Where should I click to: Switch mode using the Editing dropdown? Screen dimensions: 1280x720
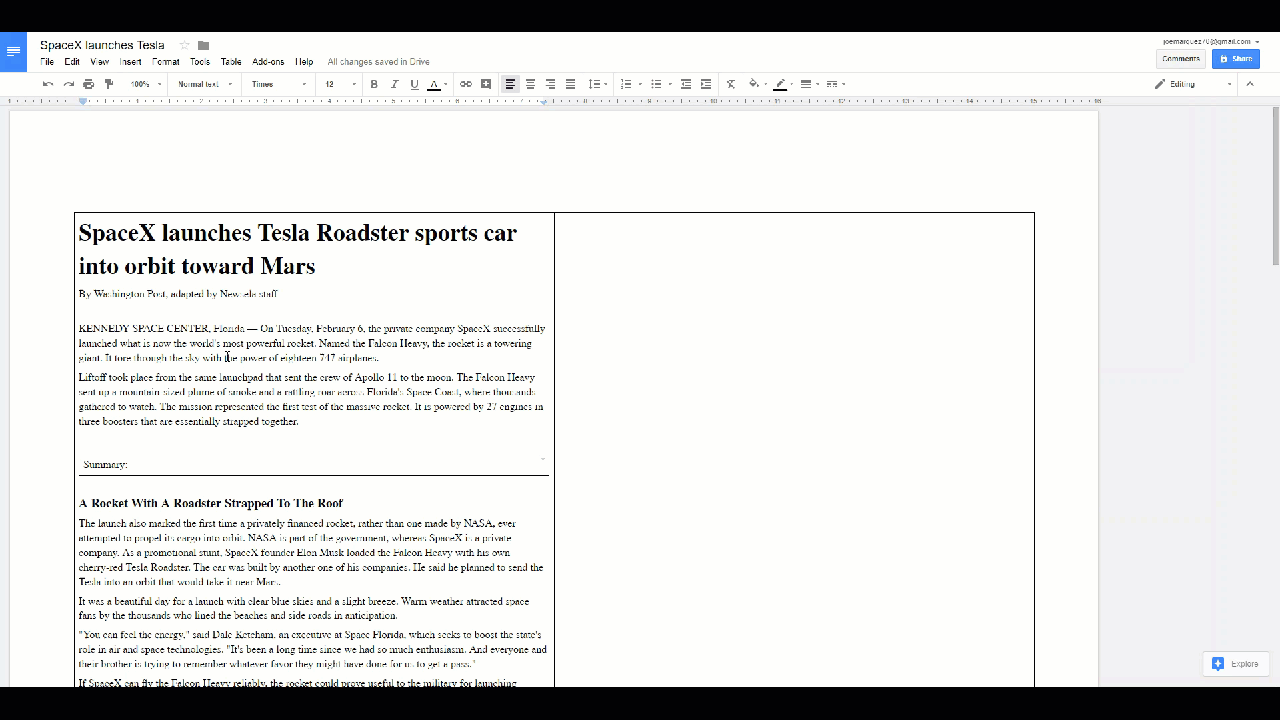[x=1194, y=84]
